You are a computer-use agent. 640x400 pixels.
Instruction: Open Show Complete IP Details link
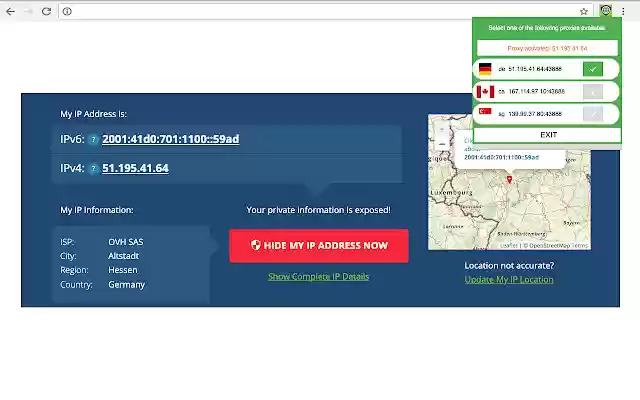click(x=318, y=277)
